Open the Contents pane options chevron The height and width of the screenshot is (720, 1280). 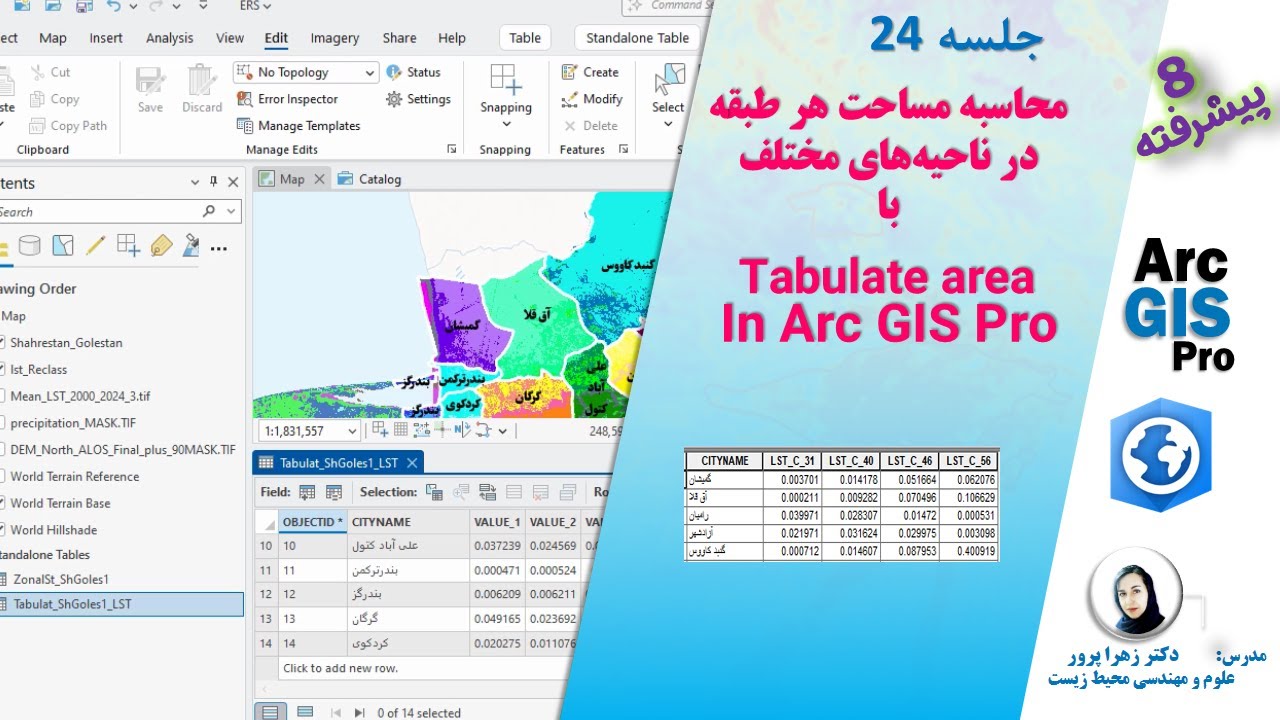pyautogui.click(x=195, y=183)
